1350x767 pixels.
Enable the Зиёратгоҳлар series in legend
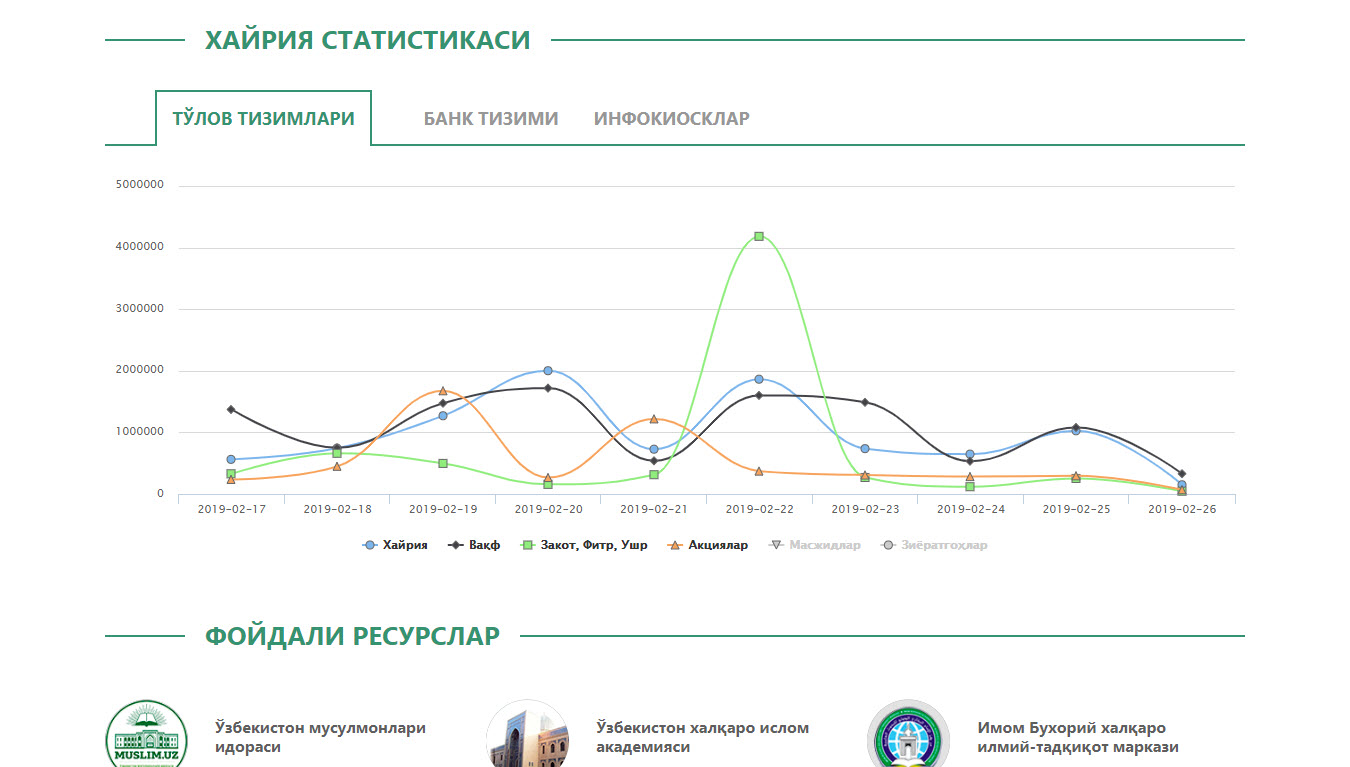(x=934, y=545)
